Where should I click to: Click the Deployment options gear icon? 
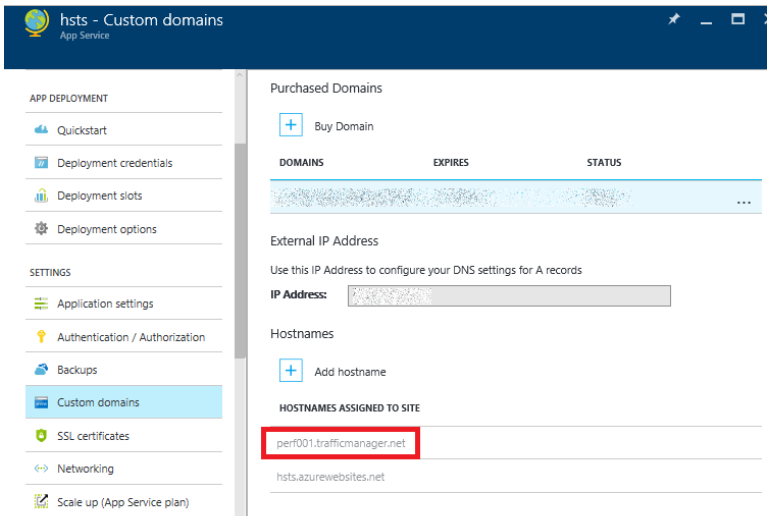[41, 229]
